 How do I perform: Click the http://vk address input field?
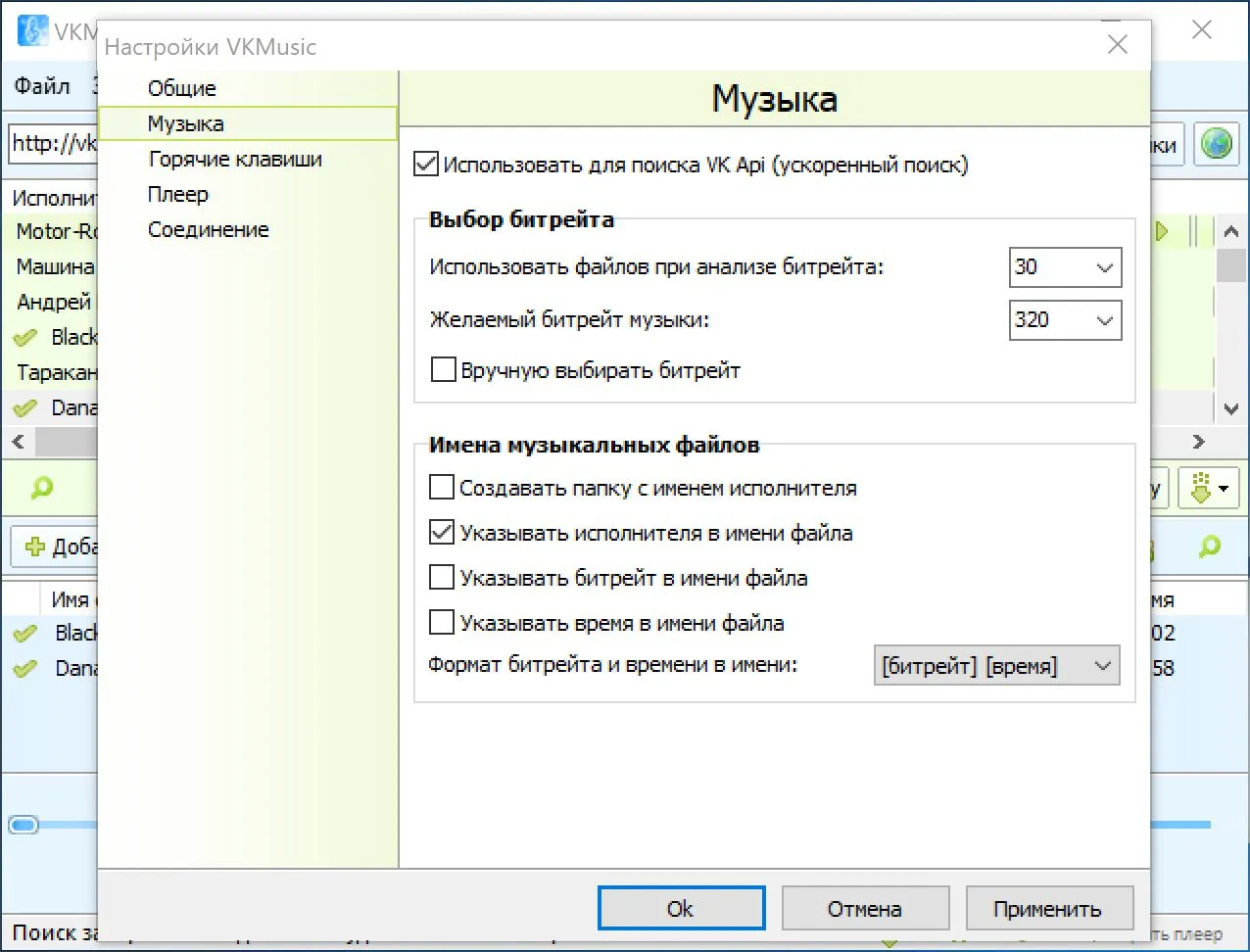[54, 144]
